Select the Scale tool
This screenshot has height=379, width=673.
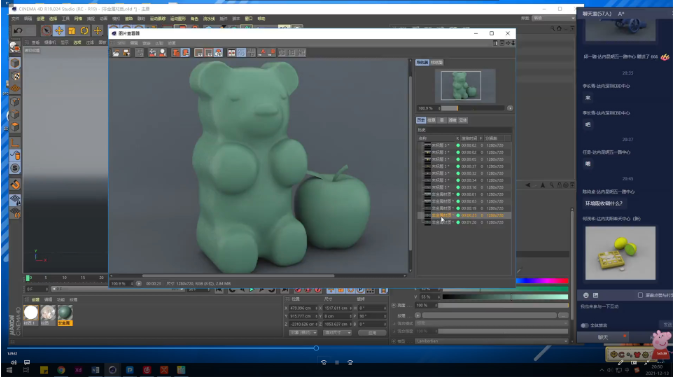(x=72, y=30)
